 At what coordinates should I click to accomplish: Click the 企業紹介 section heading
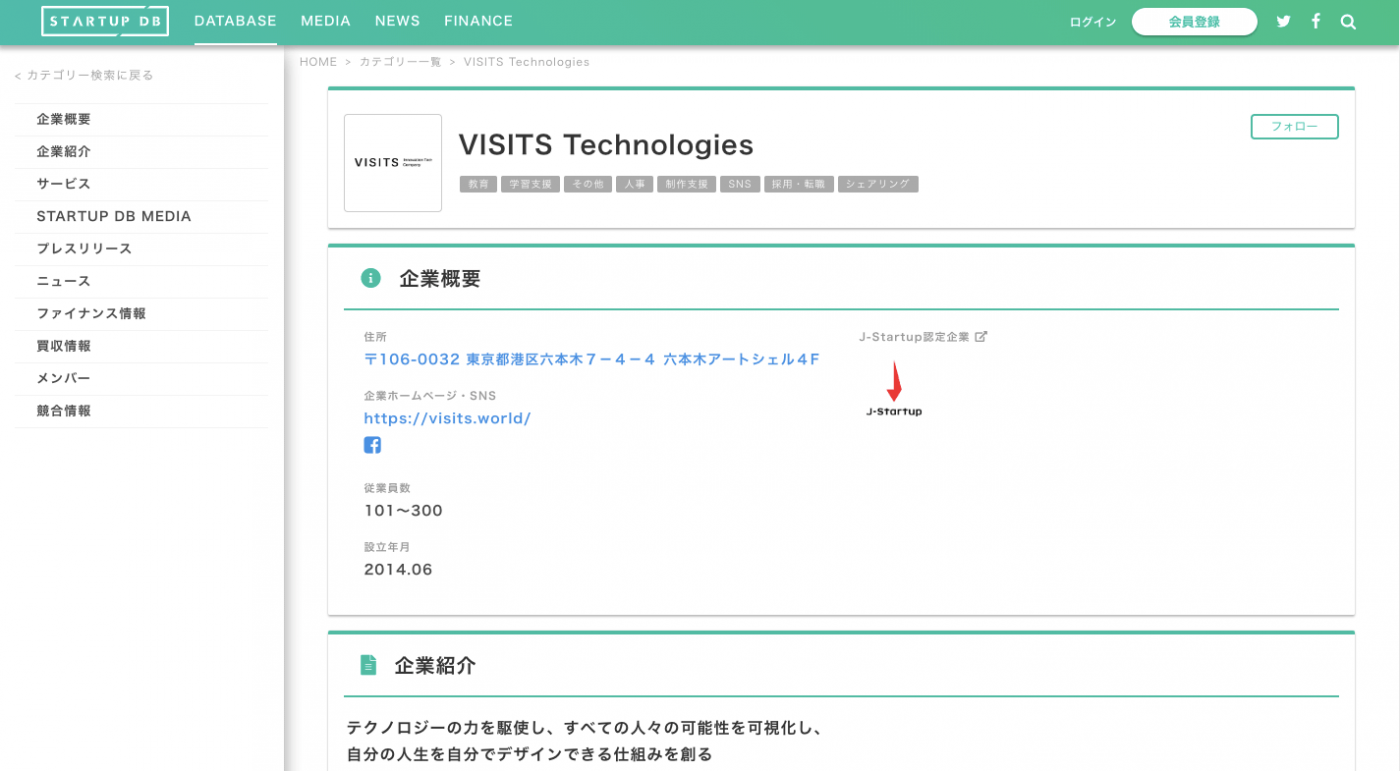[435, 666]
